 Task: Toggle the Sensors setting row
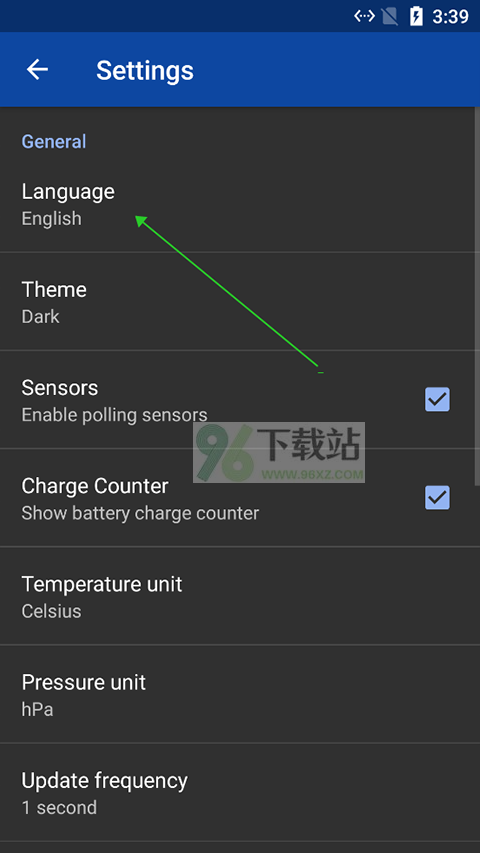(237, 400)
